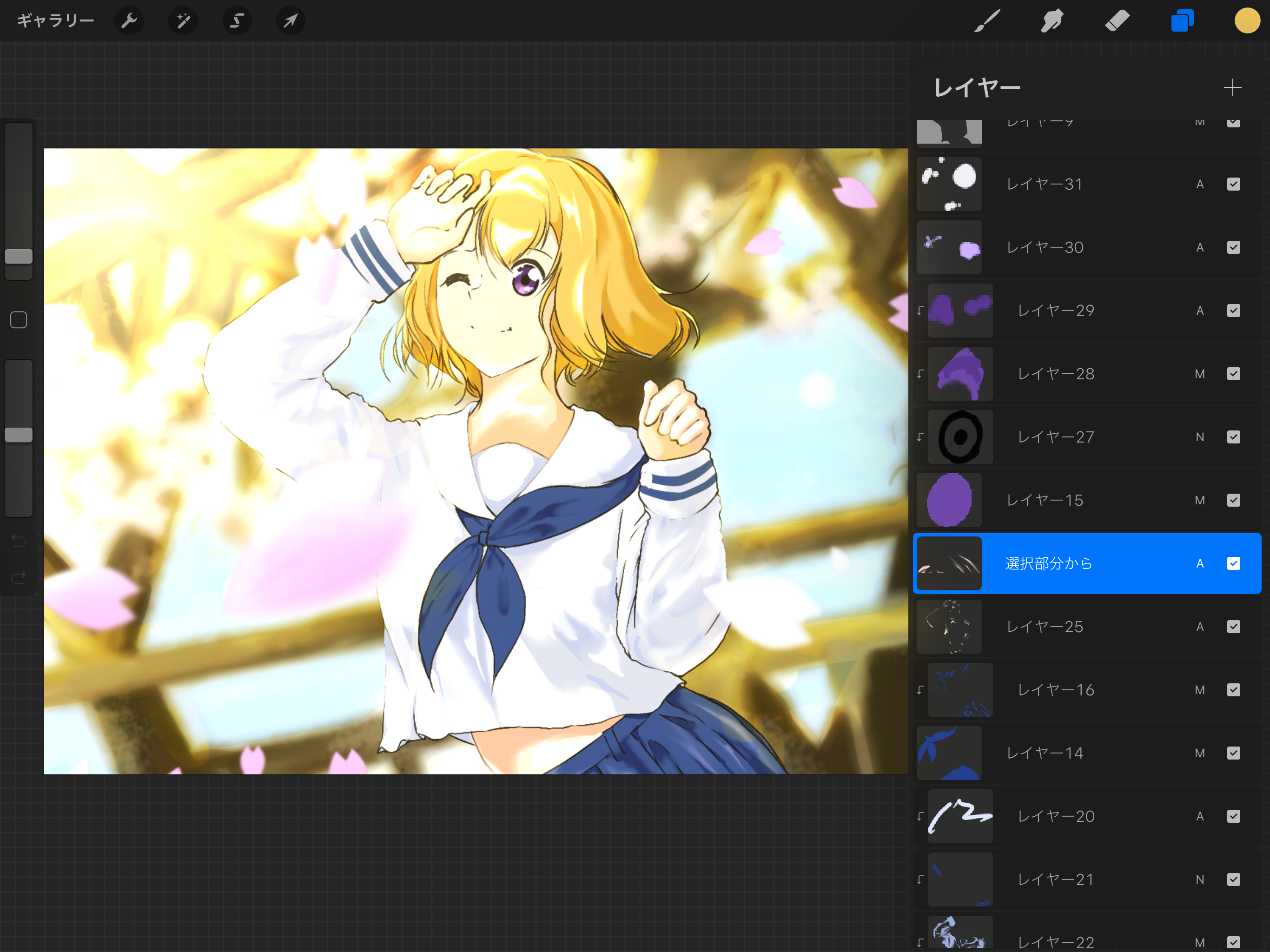The width and height of the screenshot is (1270, 952).
Task: Tap the レイヤー25 line art thumbnail
Action: pos(948,627)
